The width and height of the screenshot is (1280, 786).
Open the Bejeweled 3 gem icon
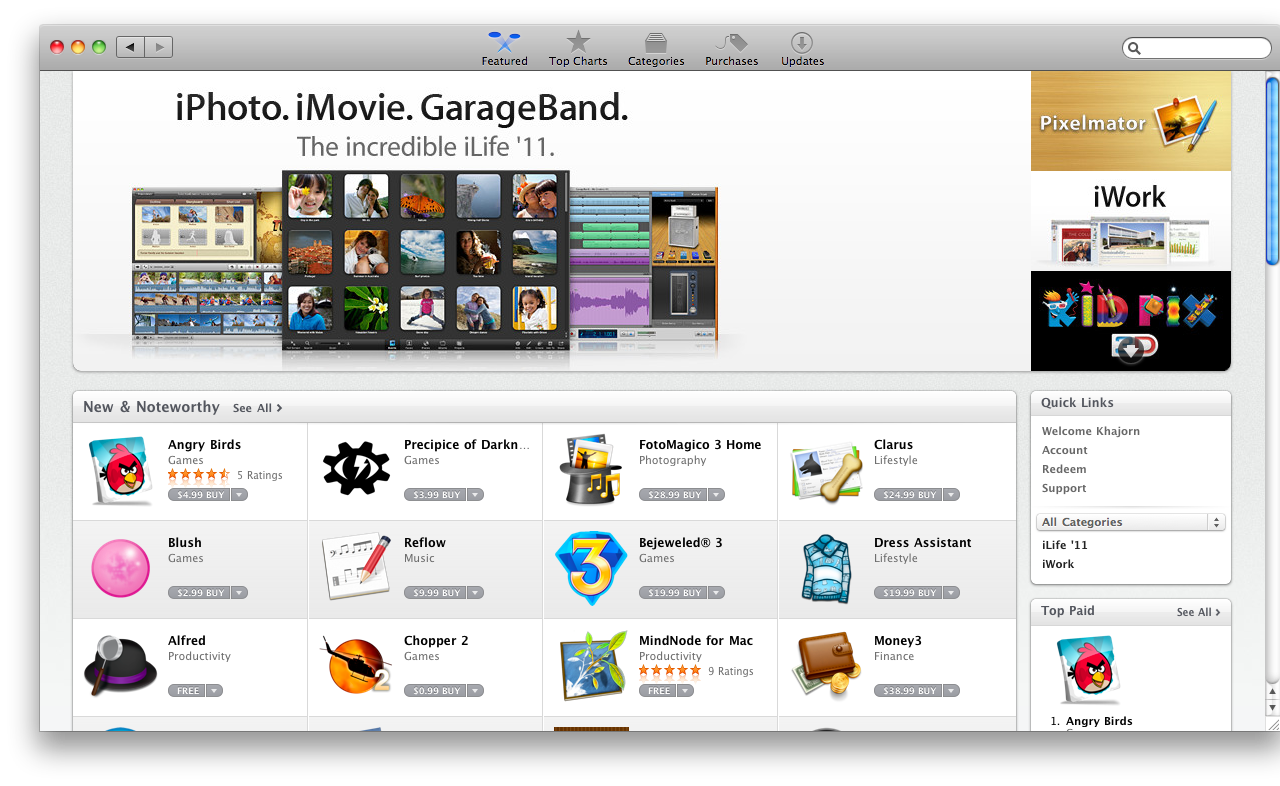592,568
